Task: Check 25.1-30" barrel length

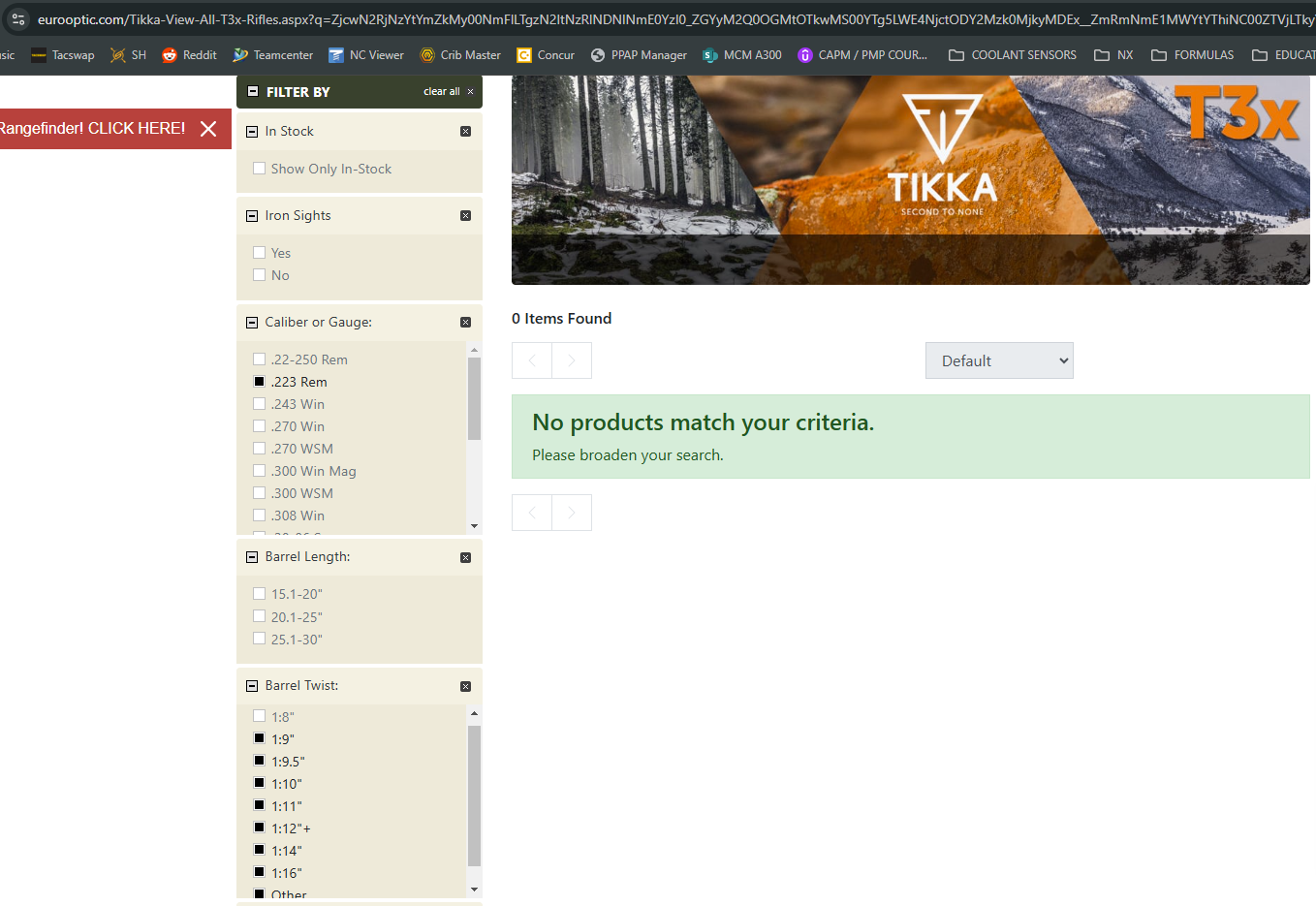Action: (259, 639)
